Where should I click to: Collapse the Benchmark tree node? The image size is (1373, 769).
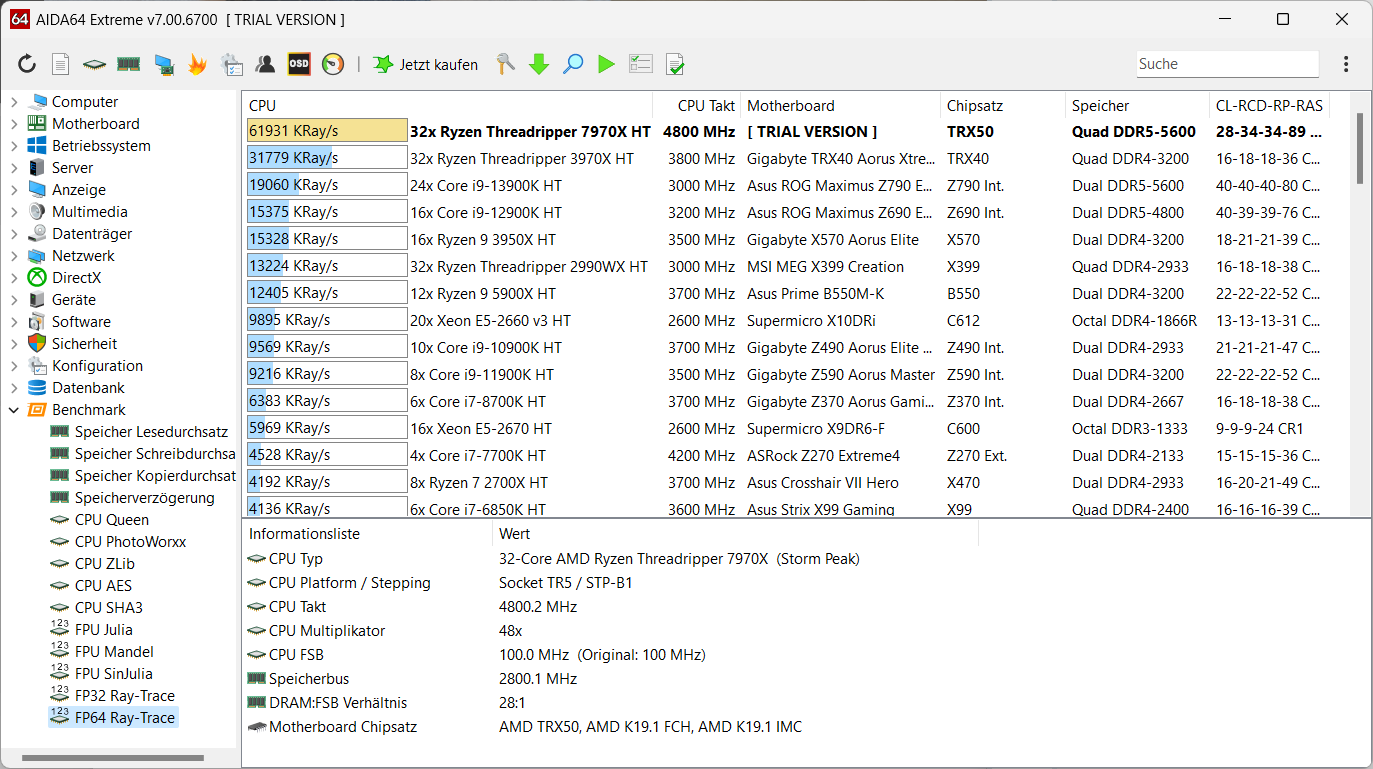(x=14, y=410)
